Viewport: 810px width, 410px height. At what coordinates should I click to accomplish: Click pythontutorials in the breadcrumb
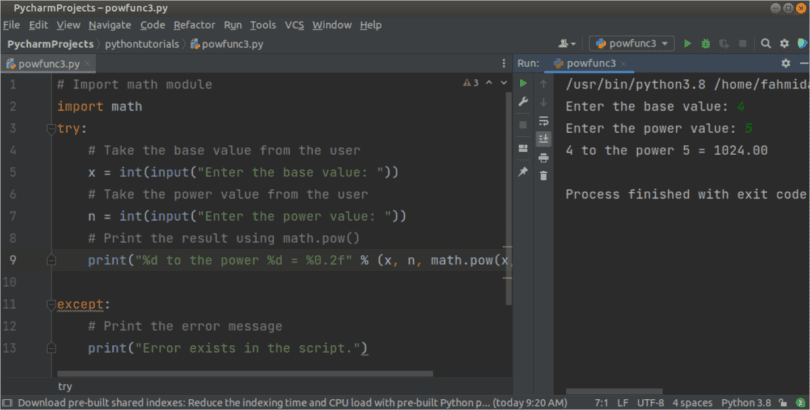[142, 44]
